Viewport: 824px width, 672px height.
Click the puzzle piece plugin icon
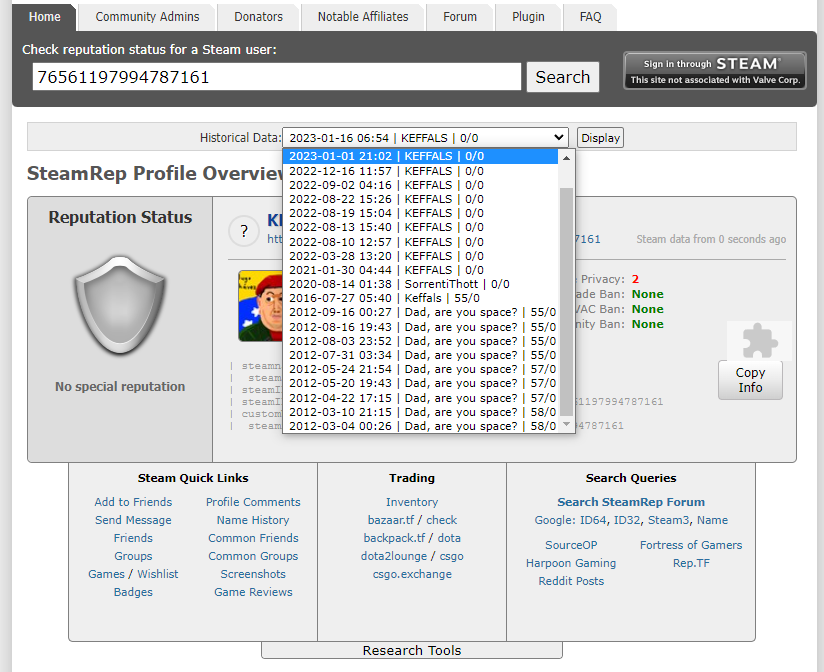(759, 341)
